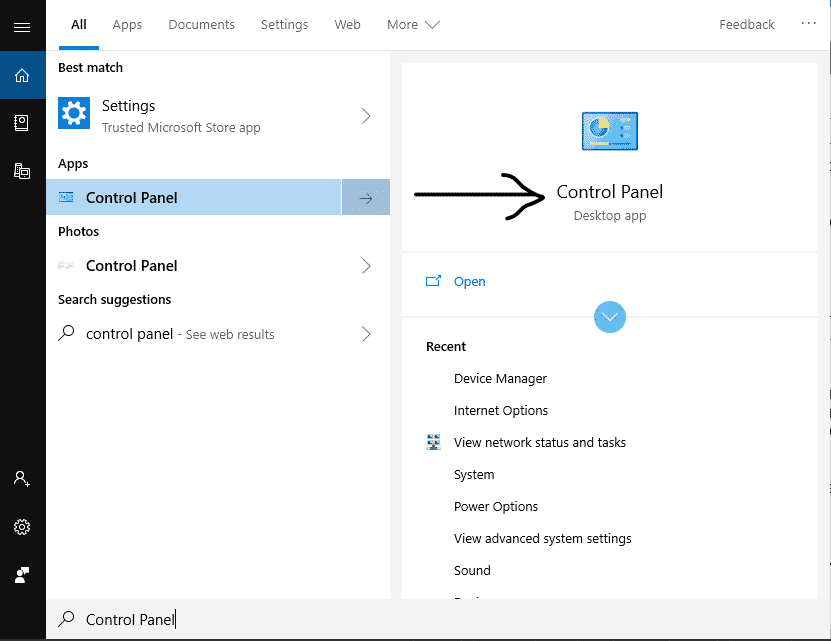
Task: Open Device Manager from Recent list
Action: pyautogui.click(x=500, y=378)
